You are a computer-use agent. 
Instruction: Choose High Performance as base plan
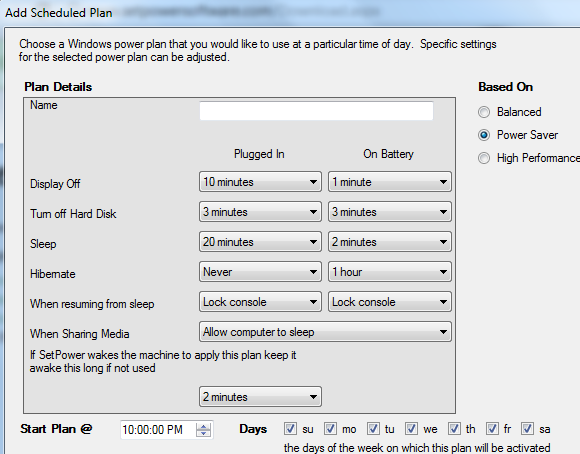(484, 158)
